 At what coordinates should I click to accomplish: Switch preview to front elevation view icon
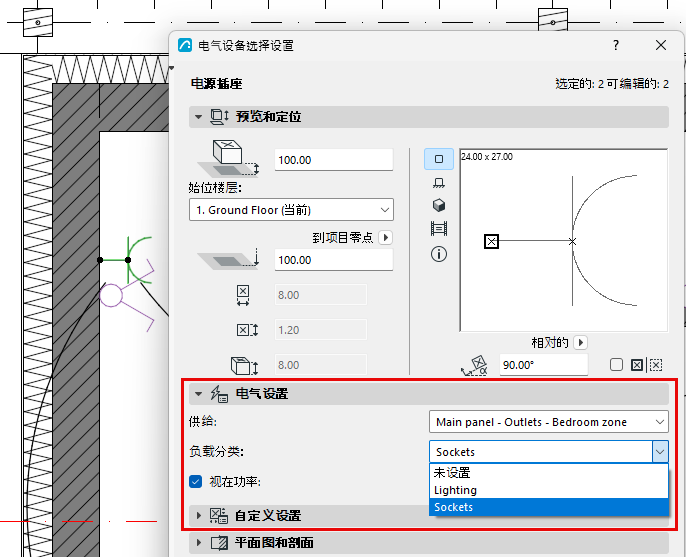tap(439, 182)
